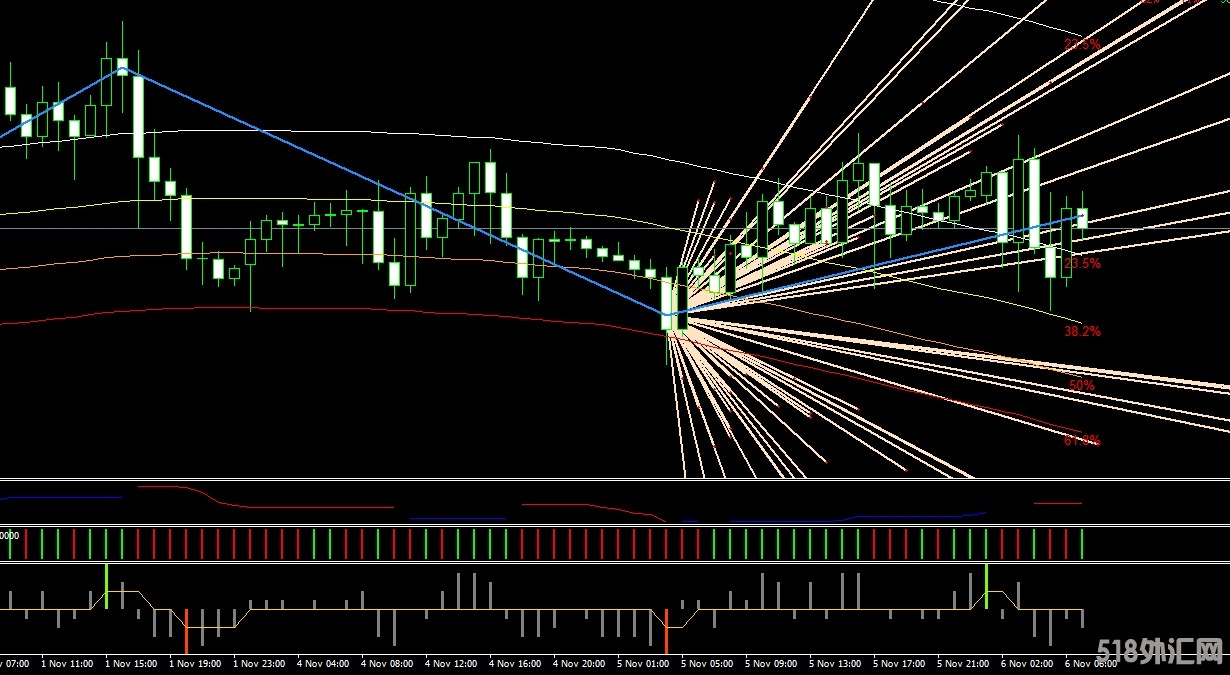1230x675 pixels.
Task: Click the 1 Nov 19:00 time label
Action: click(x=195, y=663)
